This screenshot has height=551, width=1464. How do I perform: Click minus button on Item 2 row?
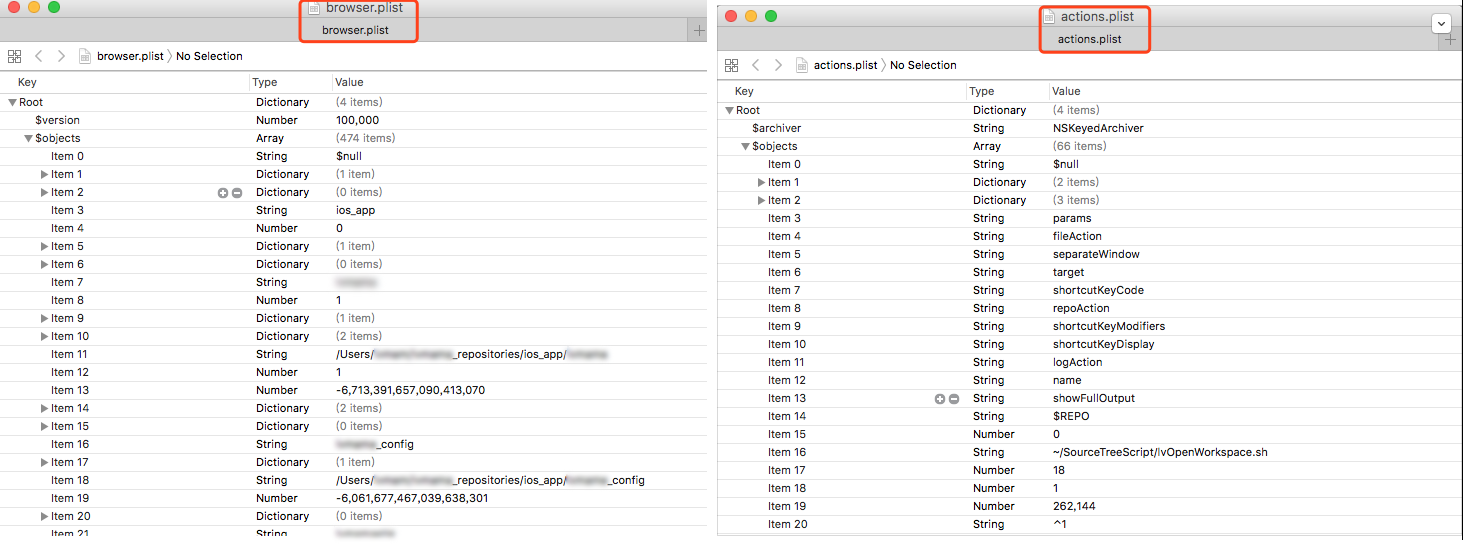point(237,193)
